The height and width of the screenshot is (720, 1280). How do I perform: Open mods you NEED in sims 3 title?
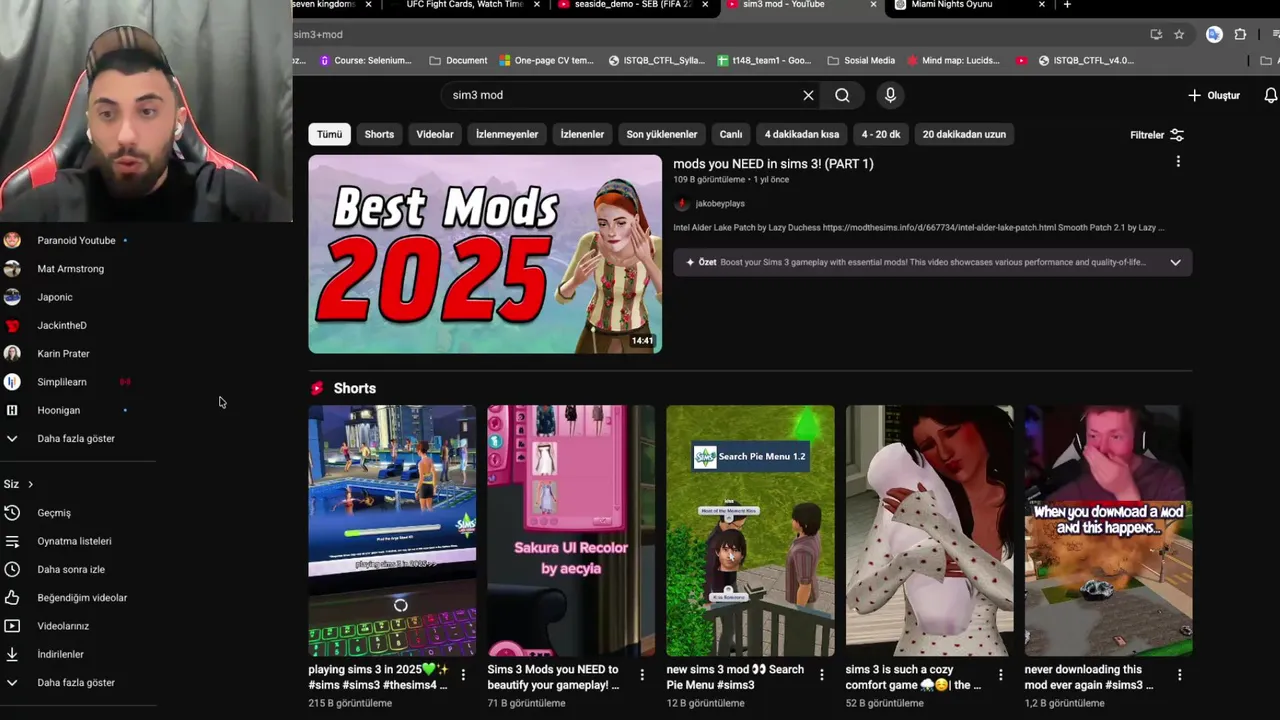[x=773, y=163]
